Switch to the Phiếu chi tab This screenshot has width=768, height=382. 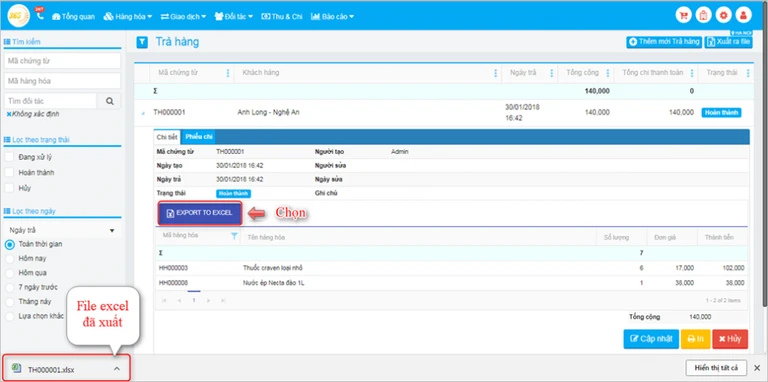[x=199, y=137]
